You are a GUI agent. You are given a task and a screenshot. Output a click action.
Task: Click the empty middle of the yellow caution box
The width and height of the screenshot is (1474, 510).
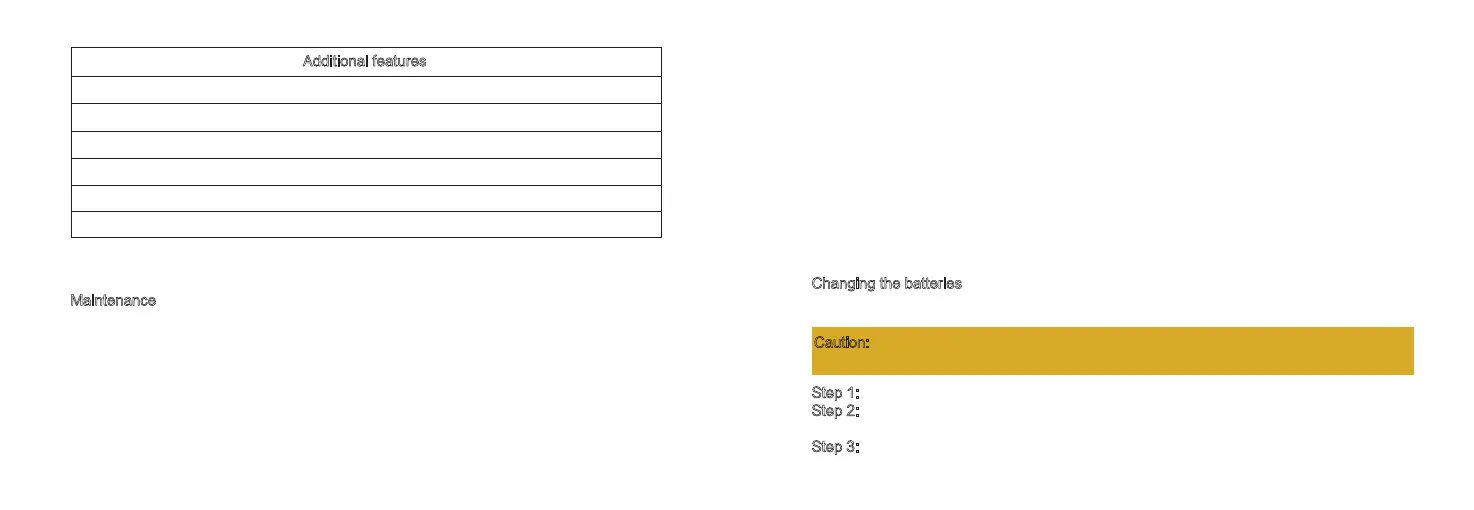click(1112, 351)
